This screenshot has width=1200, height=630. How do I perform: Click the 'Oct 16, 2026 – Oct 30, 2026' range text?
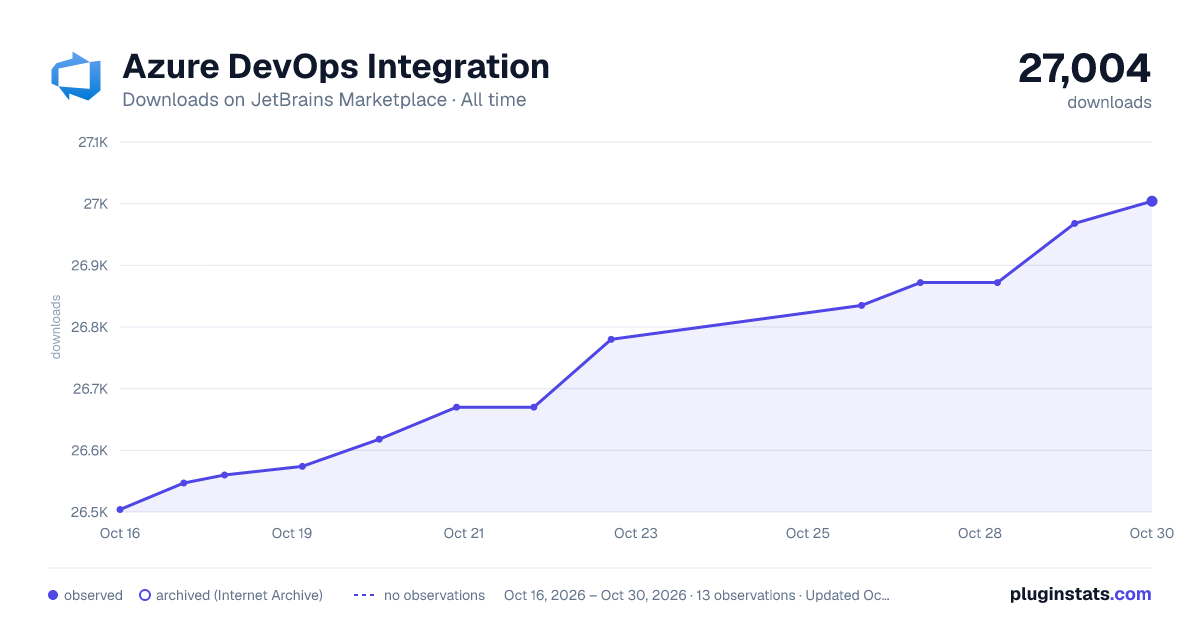[x=595, y=595]
